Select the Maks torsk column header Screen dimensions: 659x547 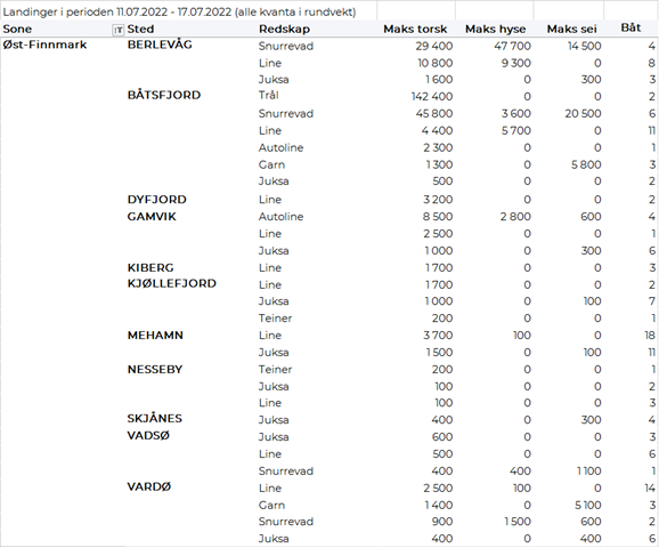click(x=416, y=30)
